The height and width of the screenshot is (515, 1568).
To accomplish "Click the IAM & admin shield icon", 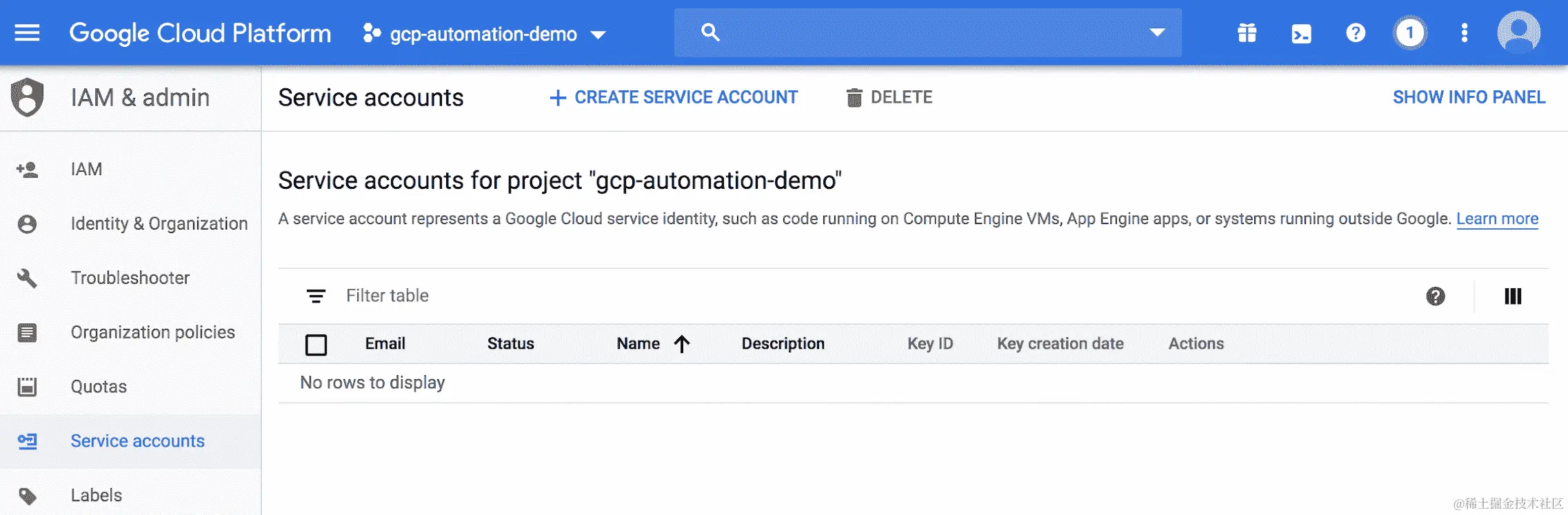I will [28, 97].
